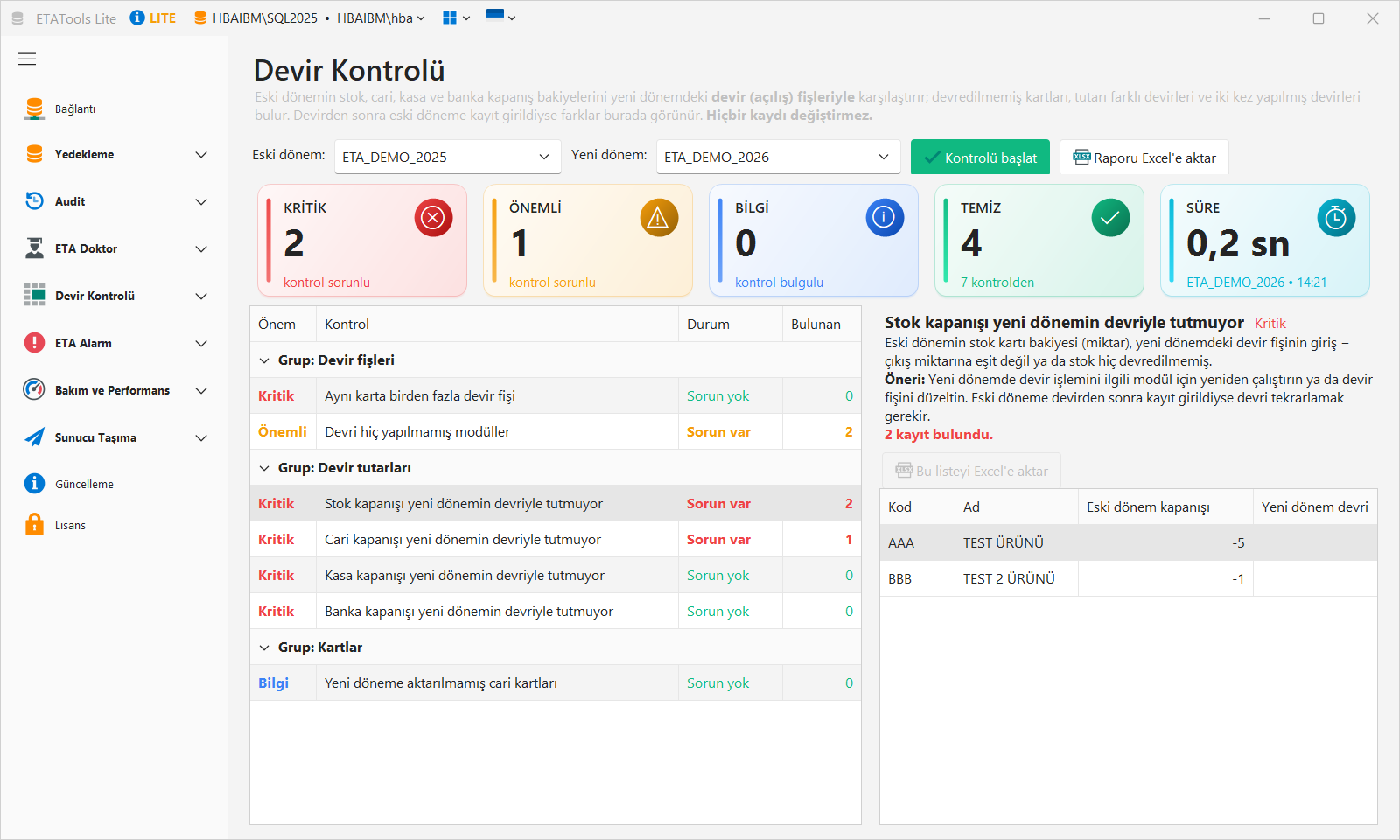Click the ETA Alarm exclamation icon

[x=34, y=343]
